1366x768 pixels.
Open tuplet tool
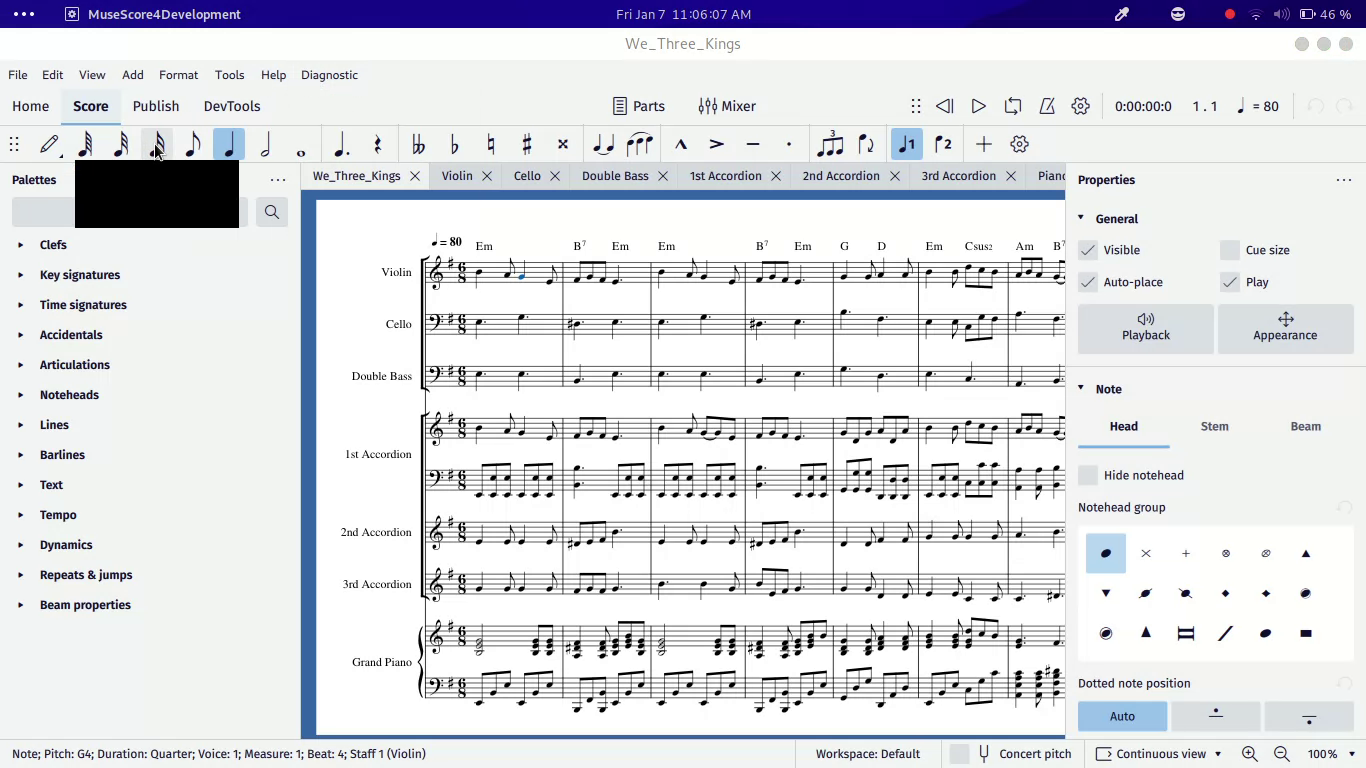click(830, 144)
